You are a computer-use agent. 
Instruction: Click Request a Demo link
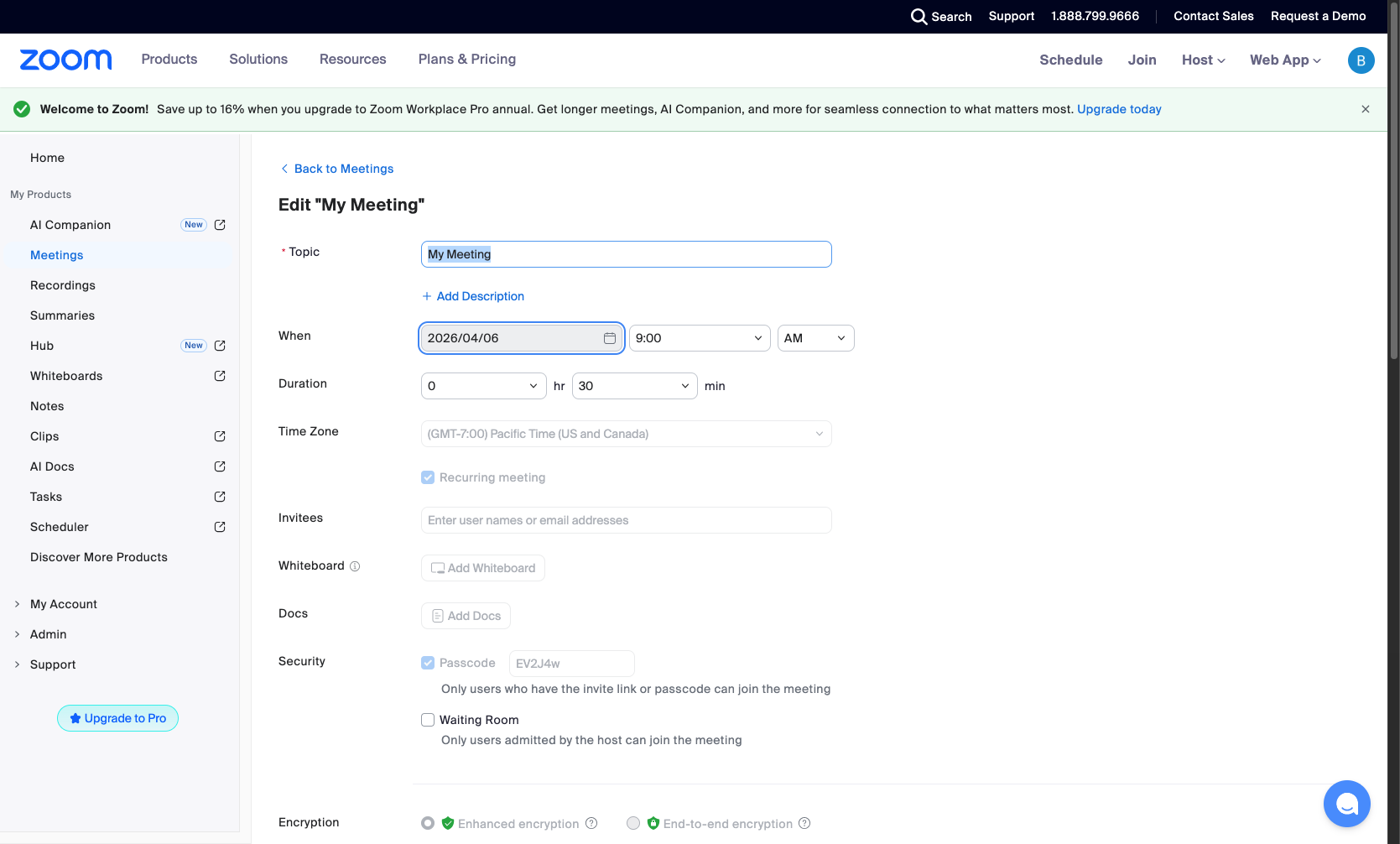1319,17
